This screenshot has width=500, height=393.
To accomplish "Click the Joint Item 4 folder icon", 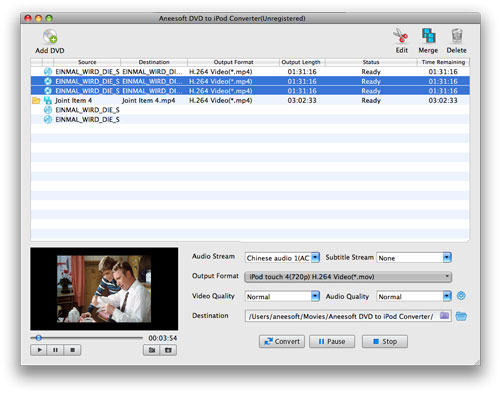I will coord(36,100).
